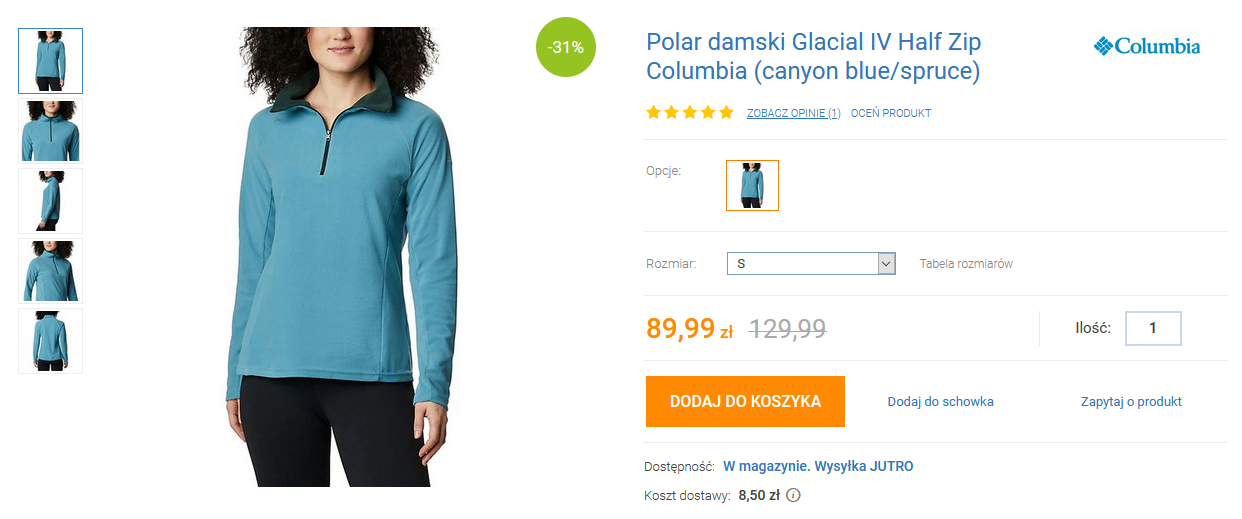Select the third side-view thumbnail

[x=51, y=200]
